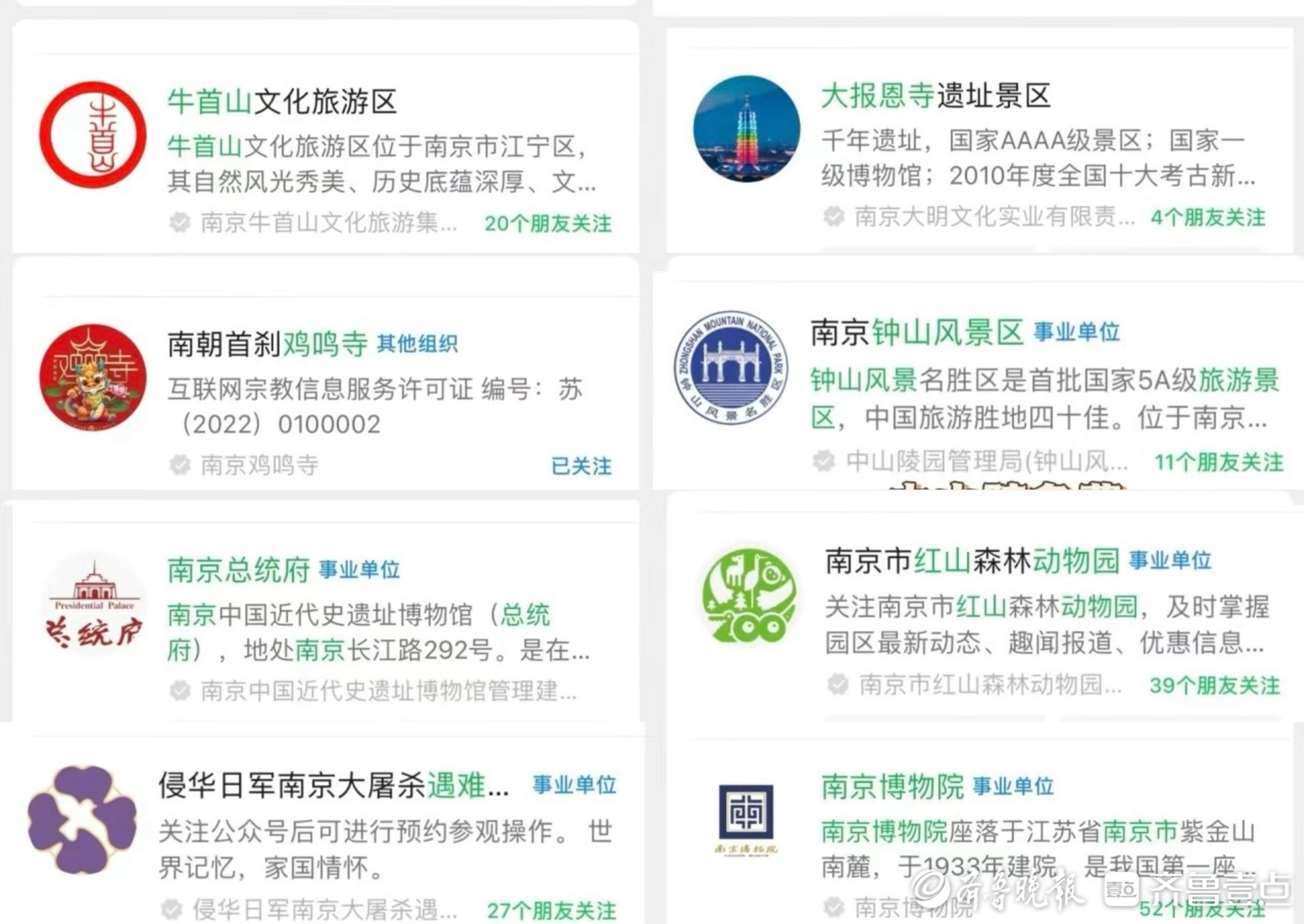Tap the purple flower memorial hall avatar
Viewport: 1304px width, 924px height.
coord(82,819)
